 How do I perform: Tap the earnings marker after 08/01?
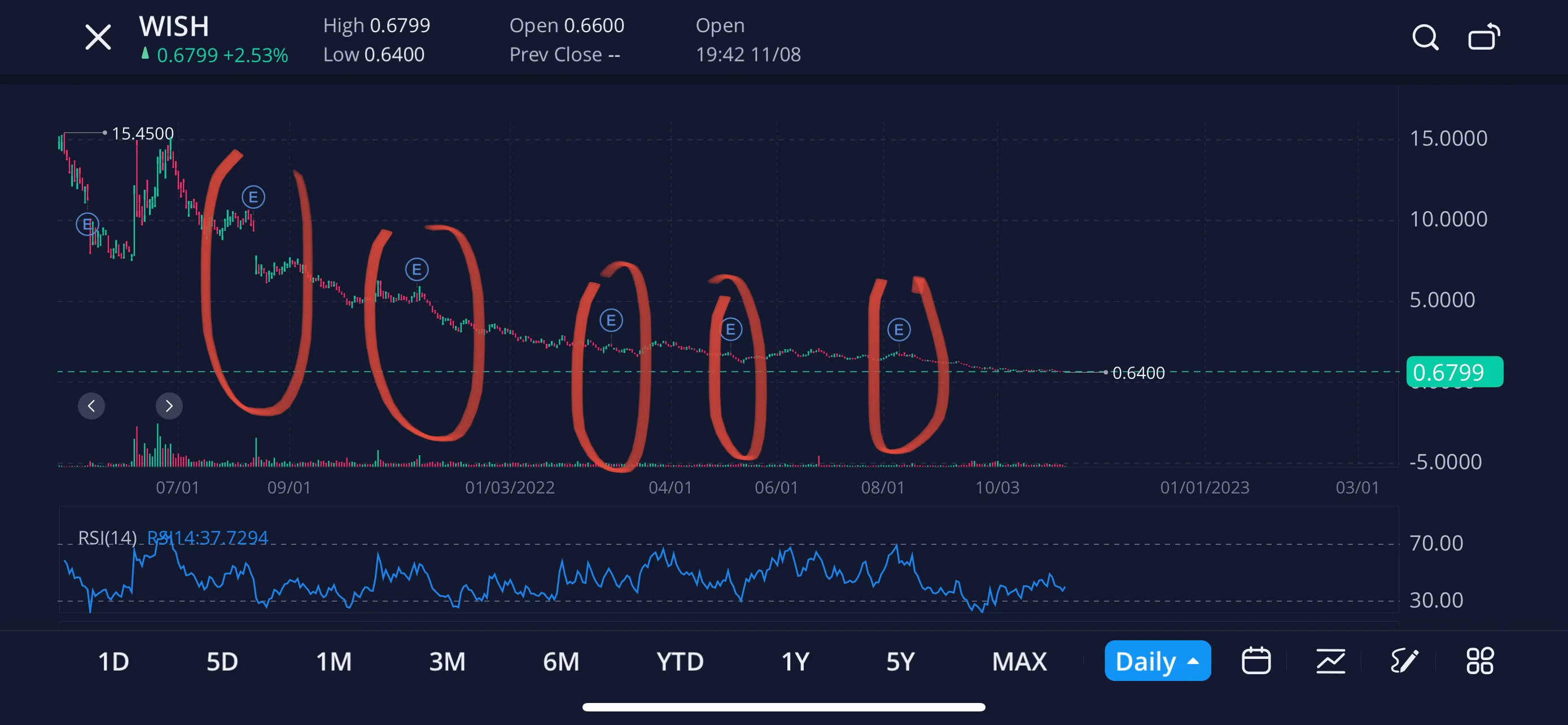click(899, 329)
